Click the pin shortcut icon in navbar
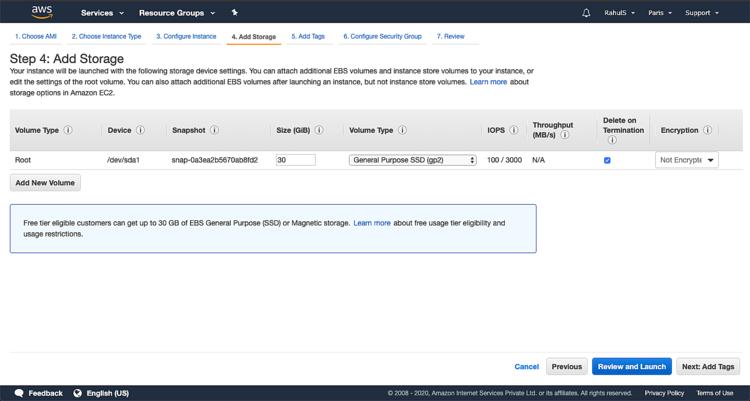Viewport: 750px width, 401px height. pos(234,13)
